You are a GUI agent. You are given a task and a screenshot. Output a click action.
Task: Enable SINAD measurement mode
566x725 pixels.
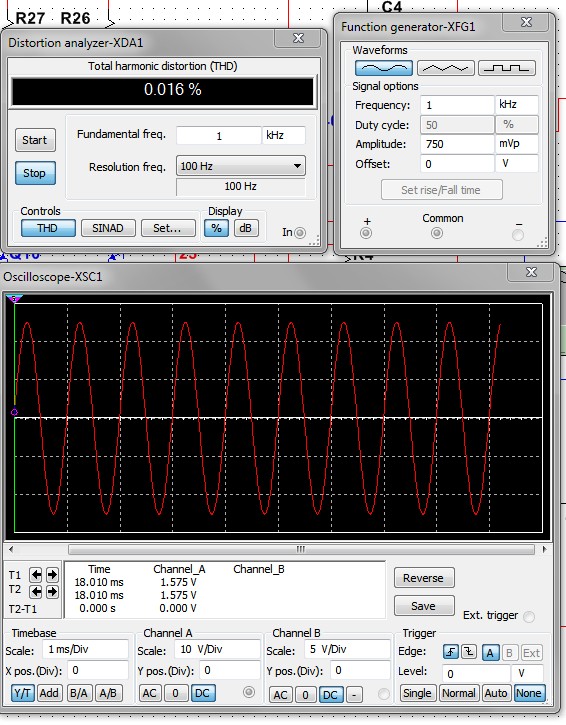point(108,228)
